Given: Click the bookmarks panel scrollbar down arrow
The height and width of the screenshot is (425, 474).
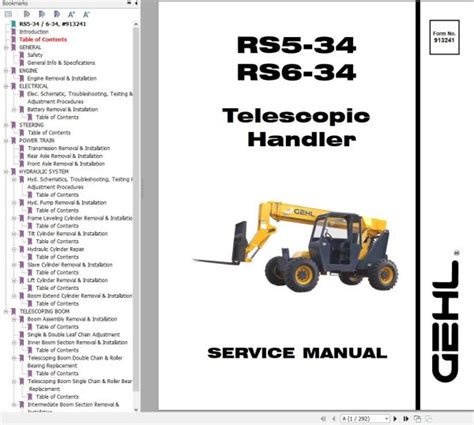Looking at the screenshot, I should (x=136, y=410).
